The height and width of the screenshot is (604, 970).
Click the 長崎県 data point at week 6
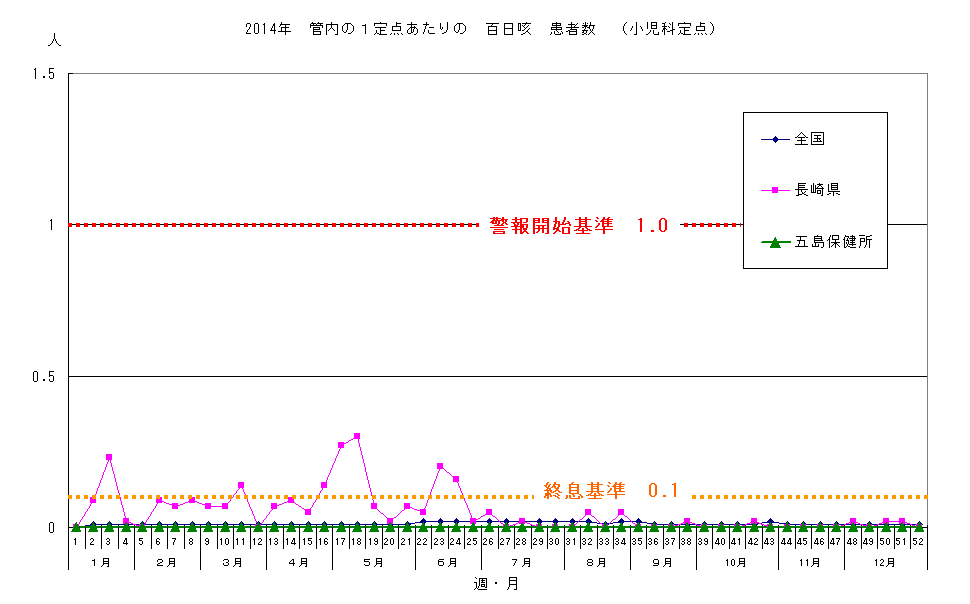pyautogui.click(x=159, y=500)
